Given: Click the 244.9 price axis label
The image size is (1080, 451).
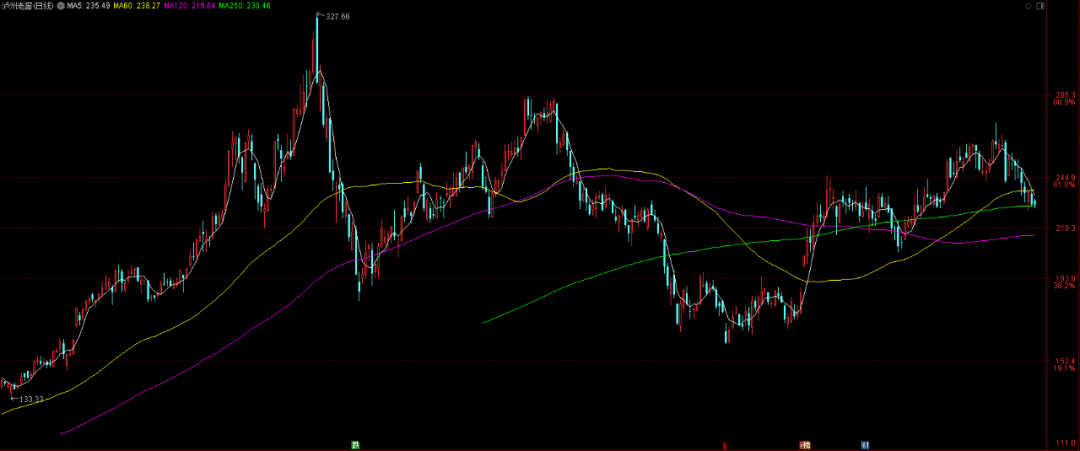Looking at the screenshot, I should (1065, 177).
